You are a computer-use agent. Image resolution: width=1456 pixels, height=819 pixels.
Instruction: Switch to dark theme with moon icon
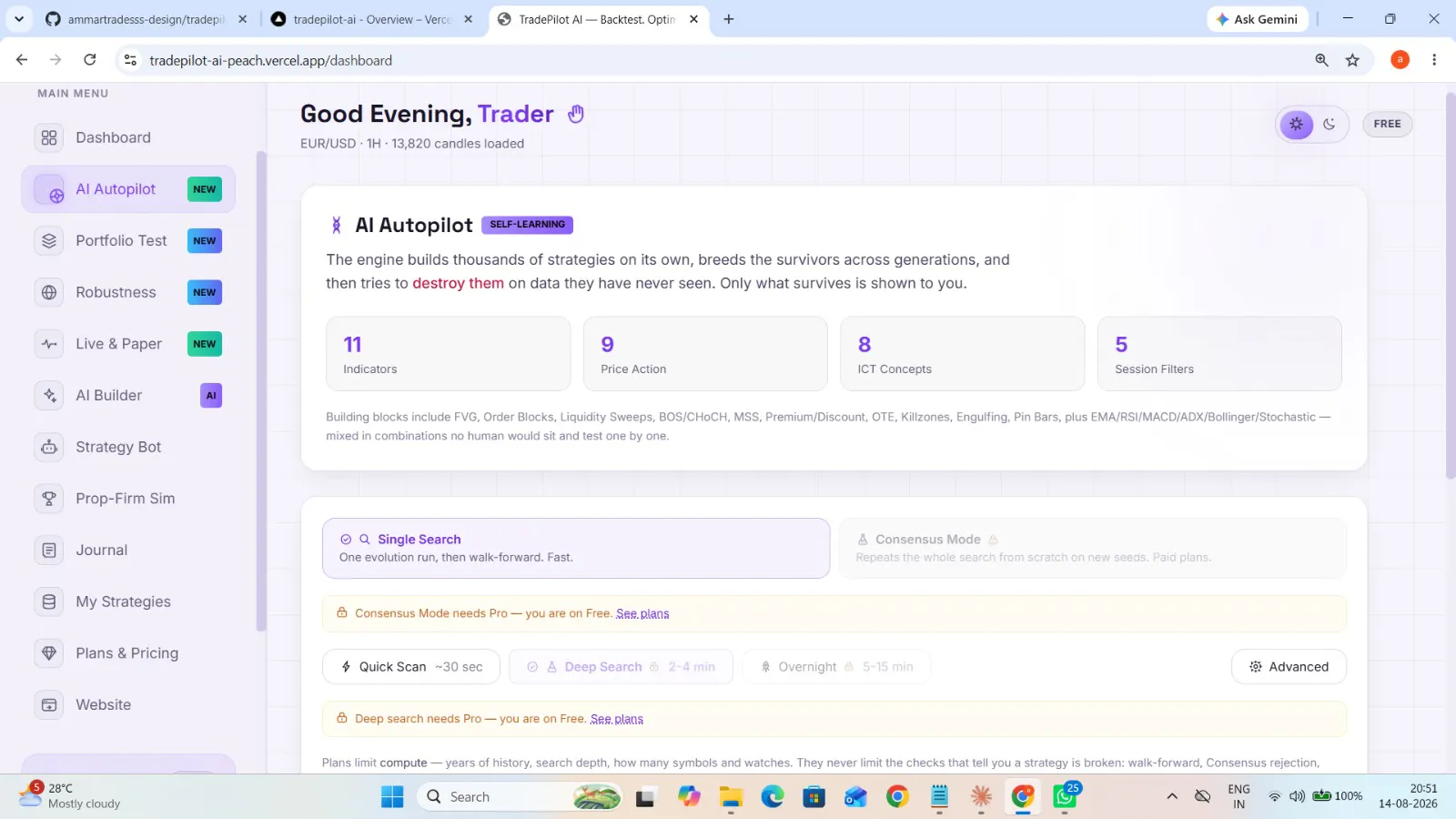click(x=1330, y=124)
